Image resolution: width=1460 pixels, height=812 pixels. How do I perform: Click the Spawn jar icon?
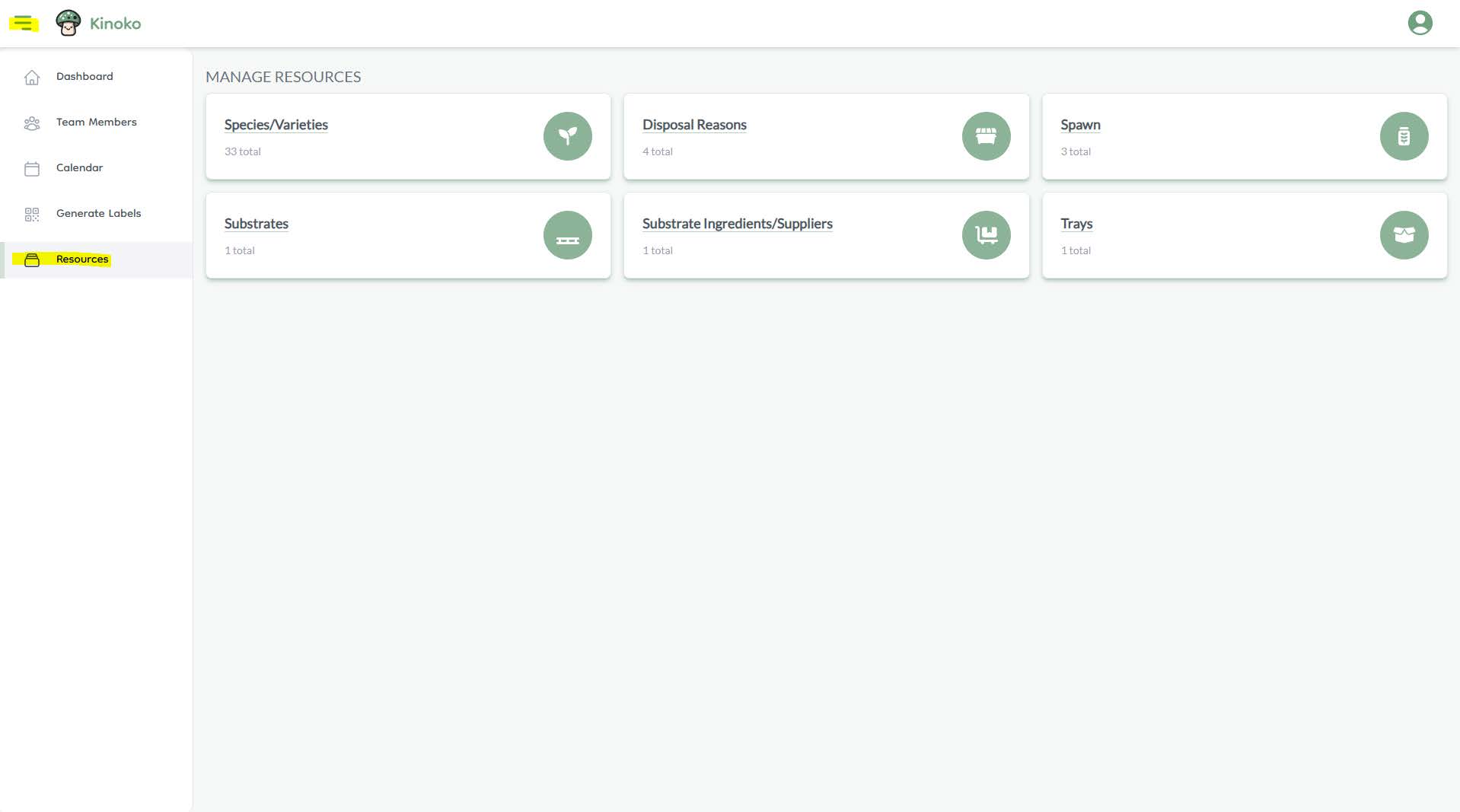coord(1404,136)
